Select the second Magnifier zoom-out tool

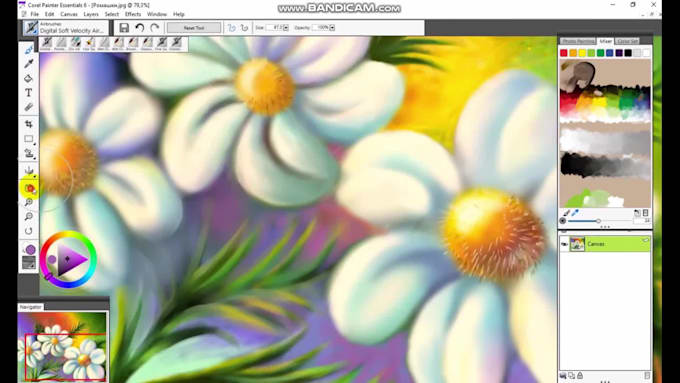29,216
